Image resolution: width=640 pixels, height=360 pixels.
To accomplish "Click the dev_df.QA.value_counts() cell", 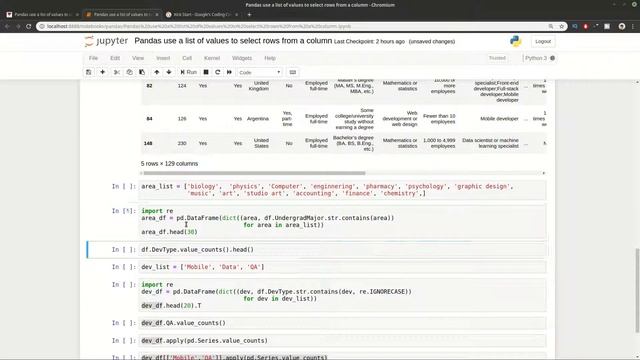I will [x=342, y=323].
